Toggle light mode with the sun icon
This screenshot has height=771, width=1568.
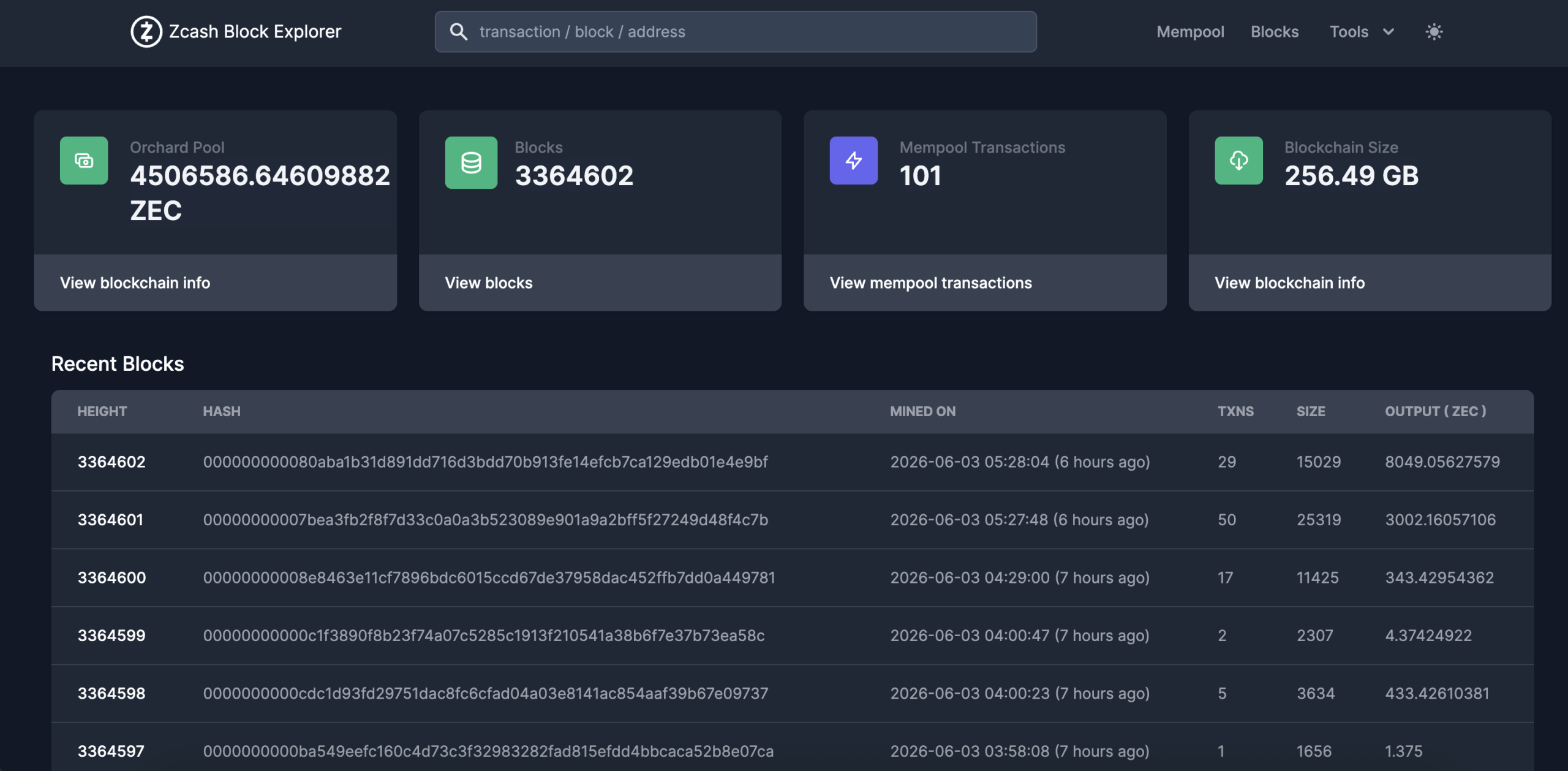tap(1434, 32)
